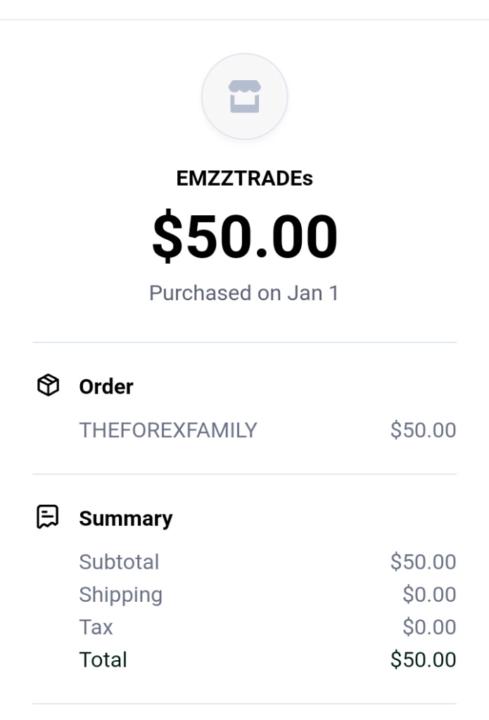The height and width of the screenshot is (720, 489).
Task: Click the Subtotal amount $50.00
Action: (423, 562)
